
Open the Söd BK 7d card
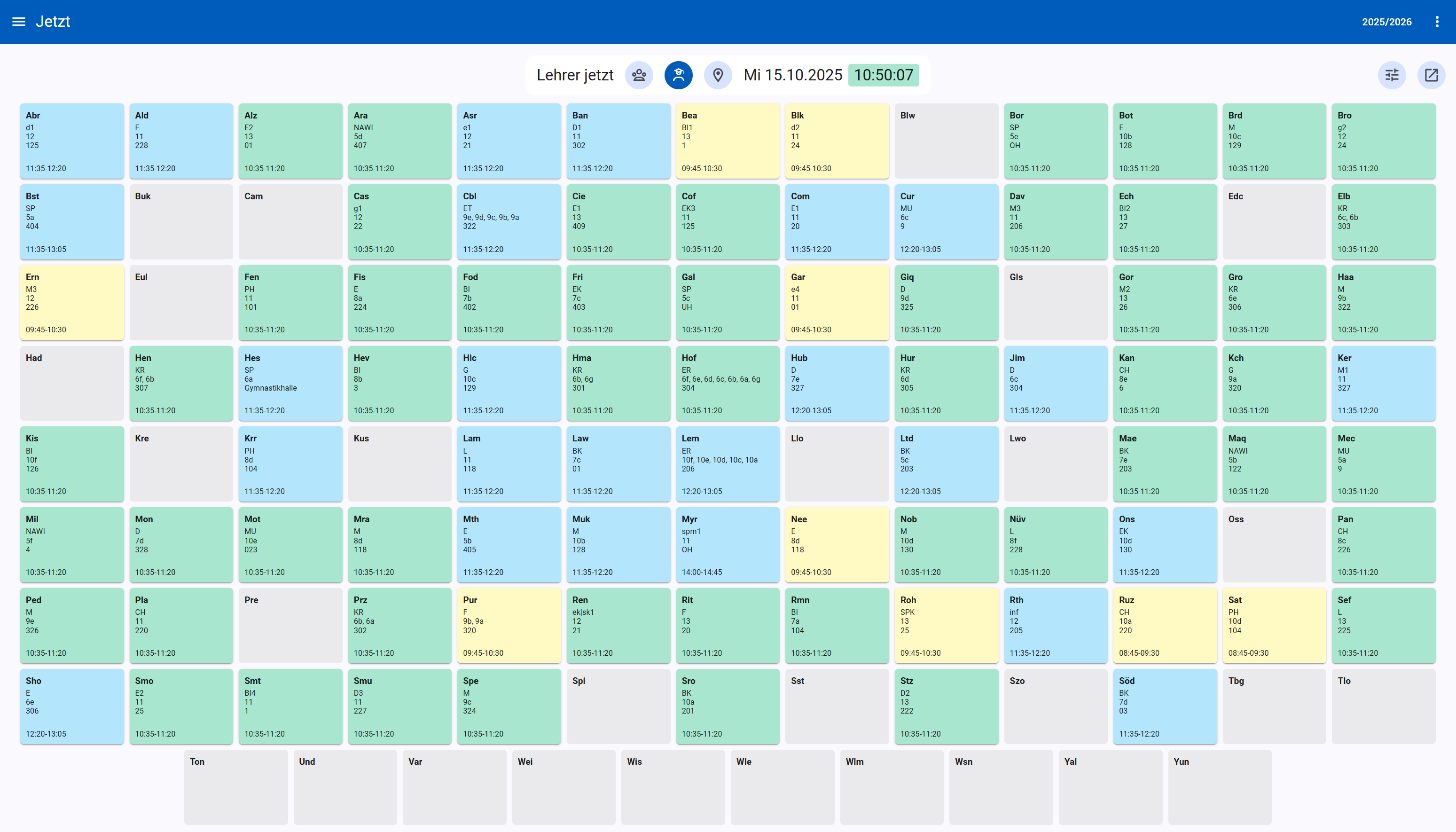coord(1165,706)
